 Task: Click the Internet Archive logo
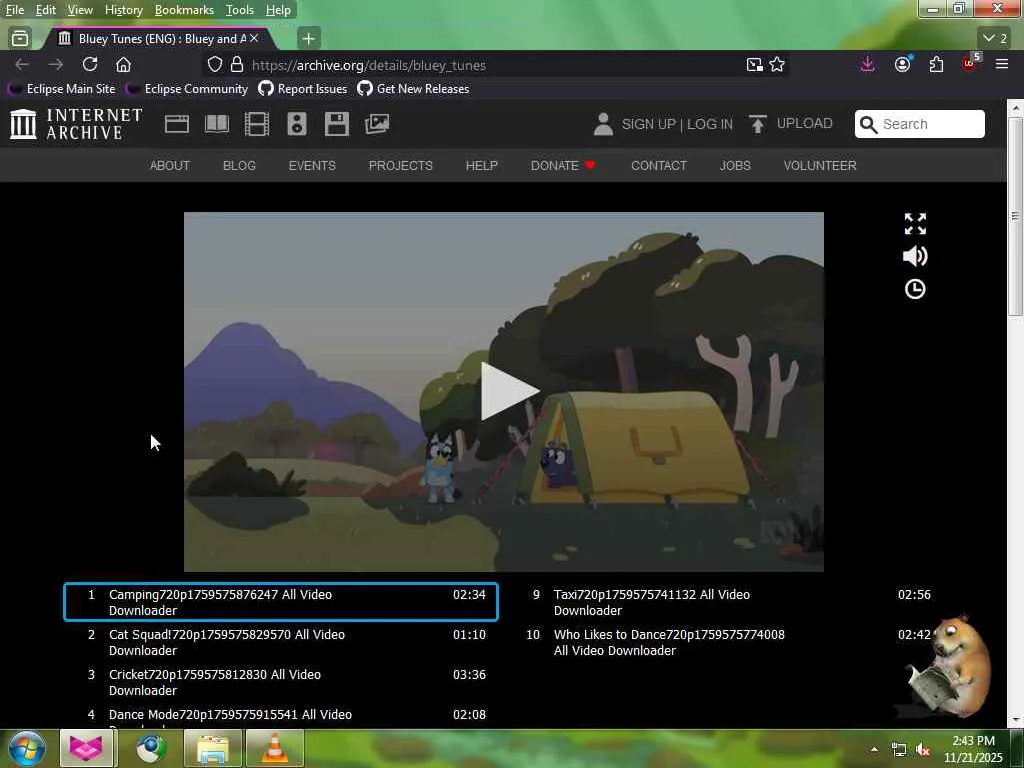(x=76, y=124)
